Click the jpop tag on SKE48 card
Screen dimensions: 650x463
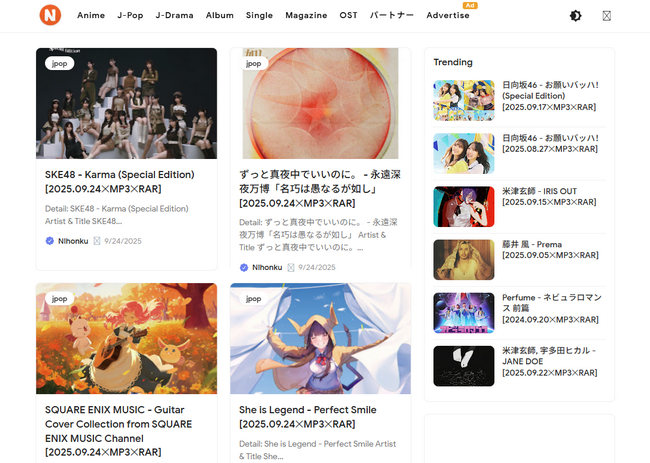tap(59, 63)
